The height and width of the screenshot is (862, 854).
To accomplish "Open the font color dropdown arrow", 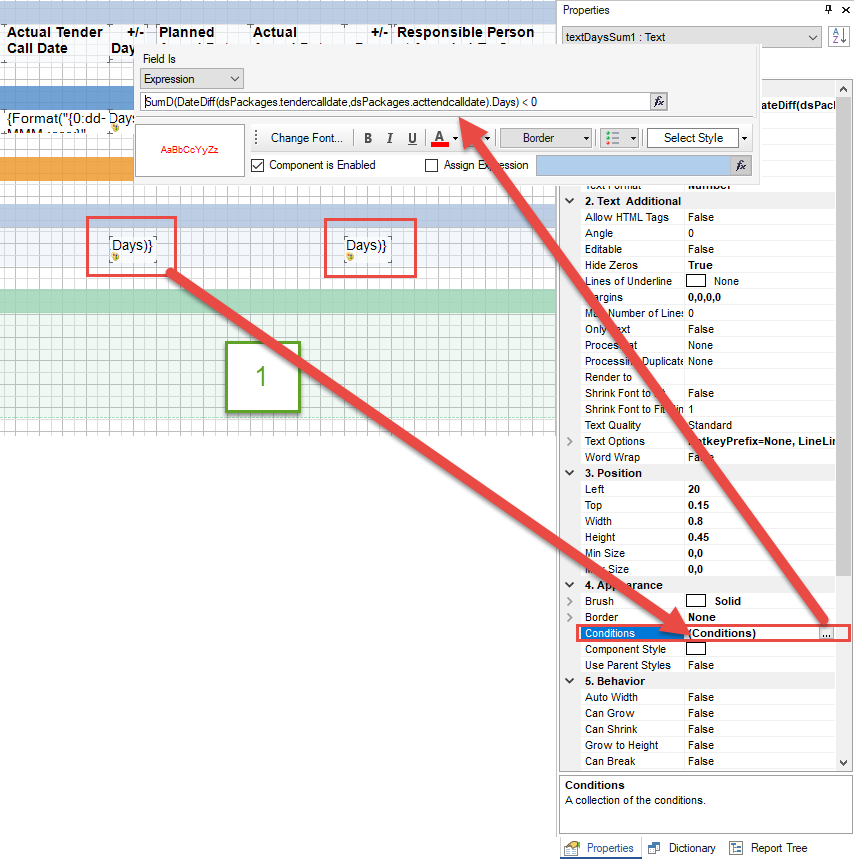I will click(x=455, y=139).
